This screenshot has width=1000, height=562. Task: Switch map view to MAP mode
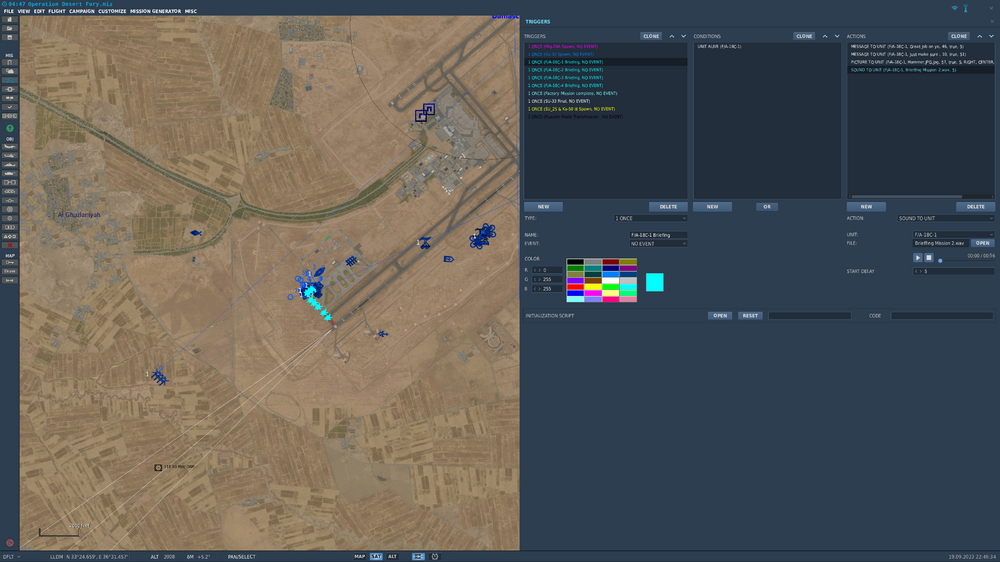[360, 556]
